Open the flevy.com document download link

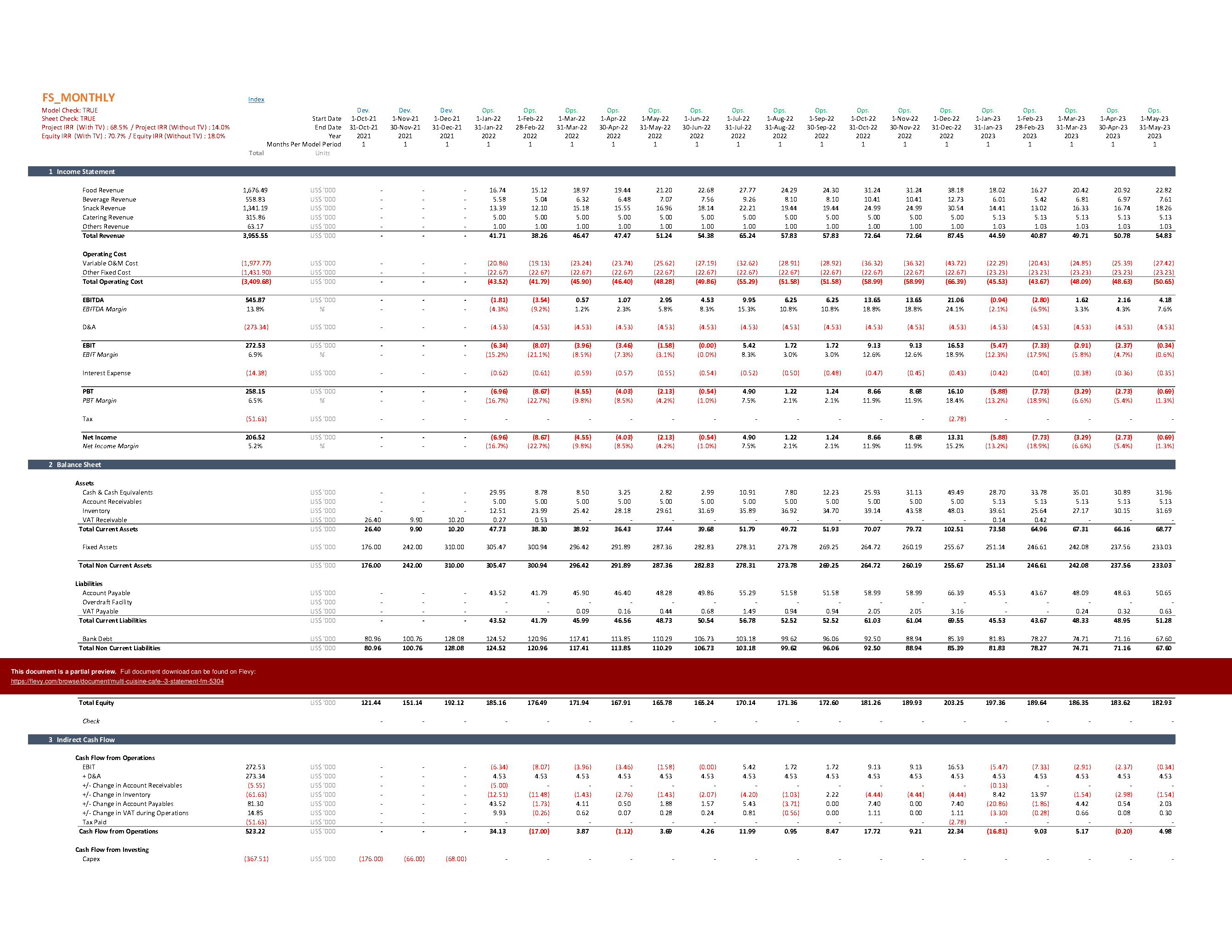[x=118, y=681]
